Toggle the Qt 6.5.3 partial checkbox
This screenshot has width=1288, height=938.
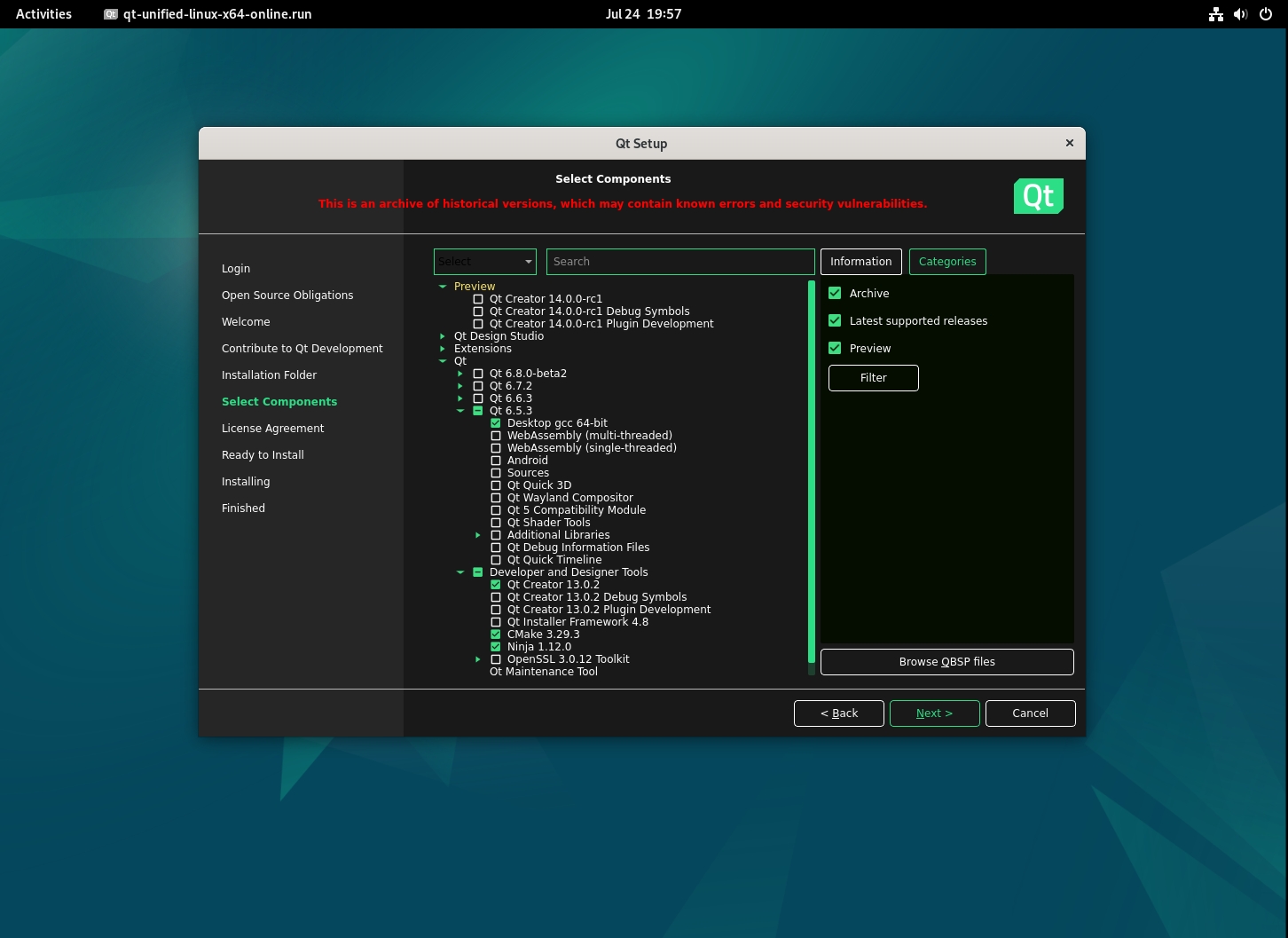tap(478, 411)
